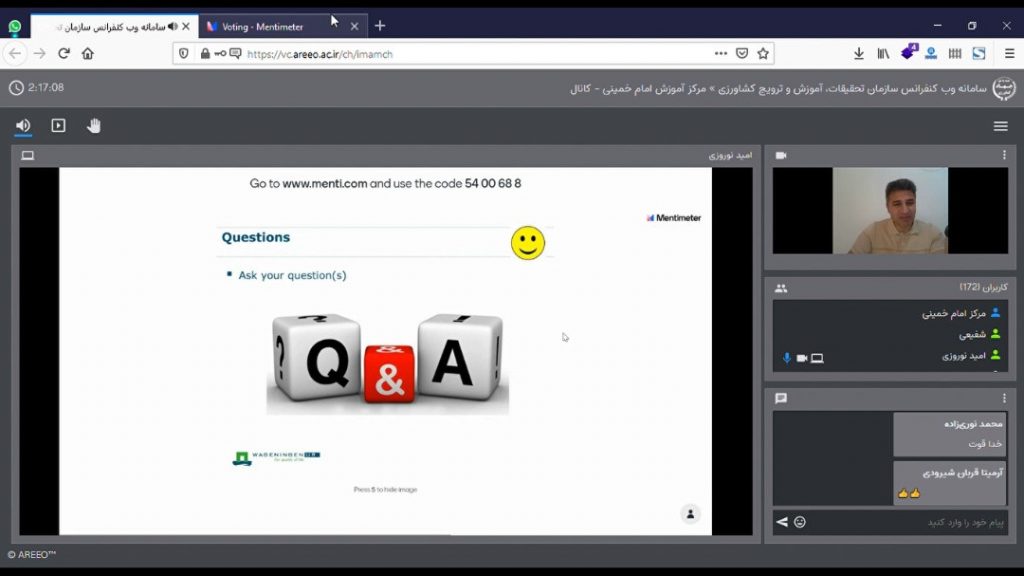Image resolution: width=1024 pixels, height=576 pixels.
Task: Raise hand using the hand icon
Action: [x=94, y=126]
